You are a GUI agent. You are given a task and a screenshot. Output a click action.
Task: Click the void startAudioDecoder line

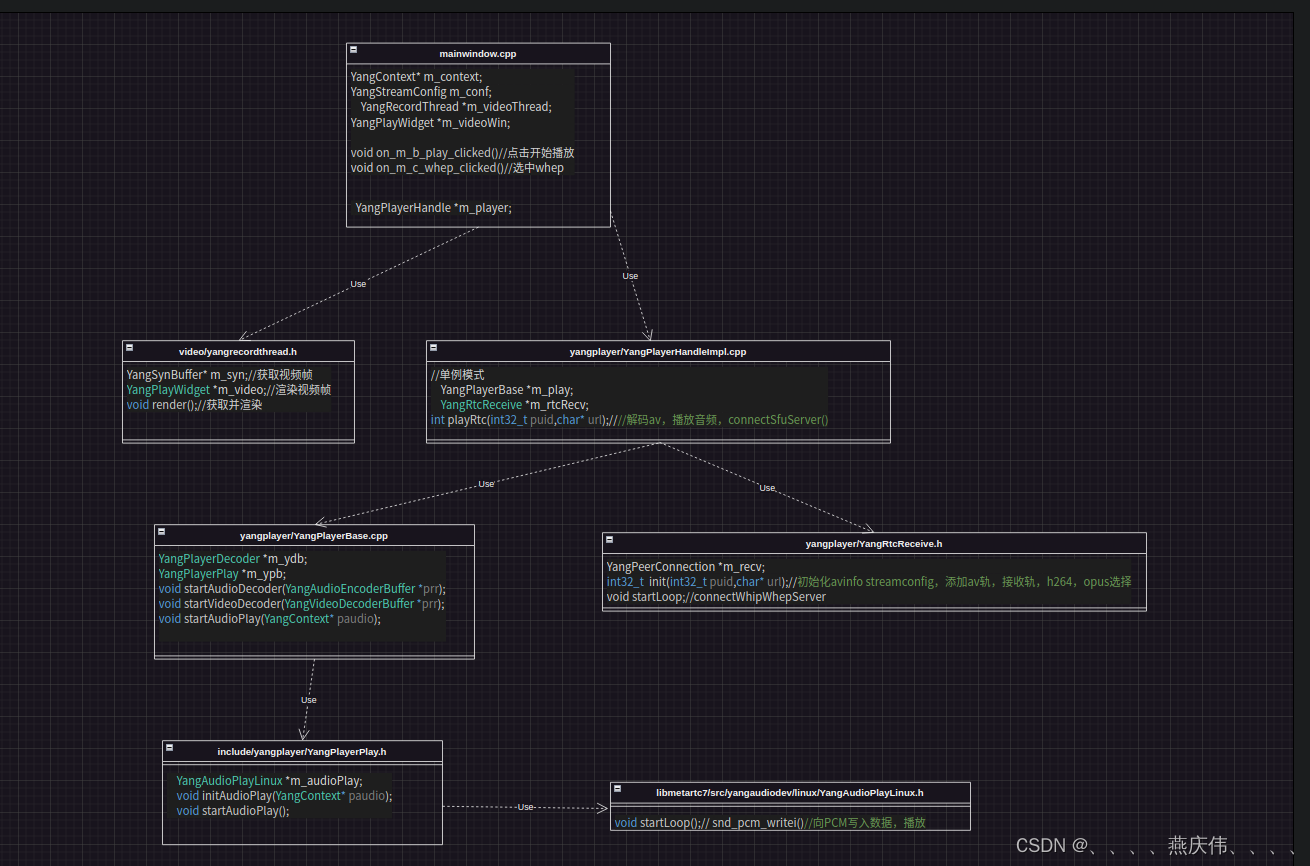click(302, 589)
